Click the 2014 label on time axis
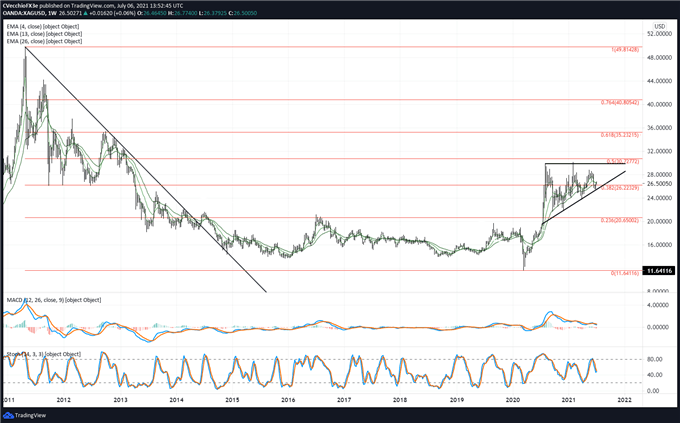 pyautogui.click(x=176, y=400)
